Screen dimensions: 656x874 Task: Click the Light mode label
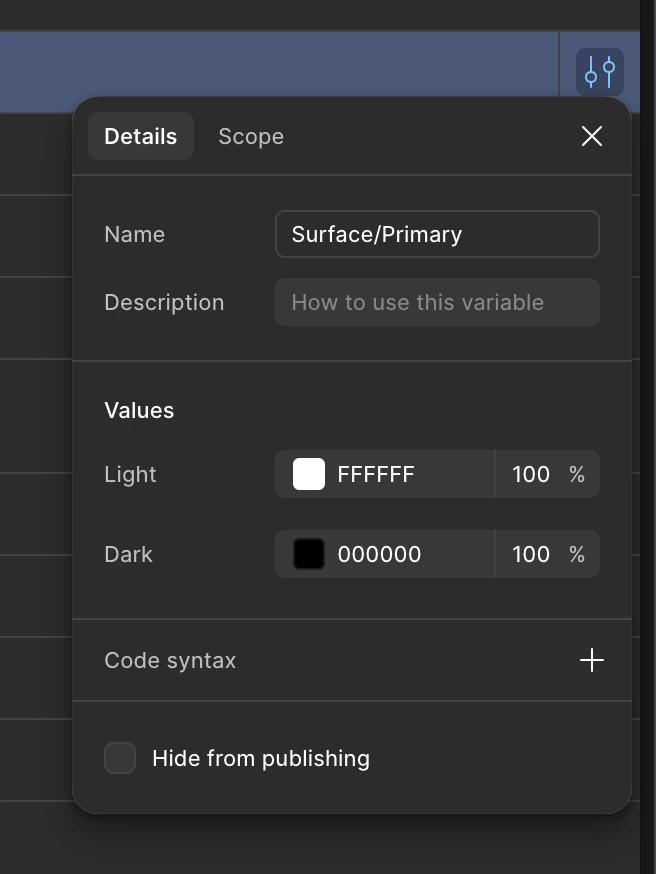[x=130, y=474]
